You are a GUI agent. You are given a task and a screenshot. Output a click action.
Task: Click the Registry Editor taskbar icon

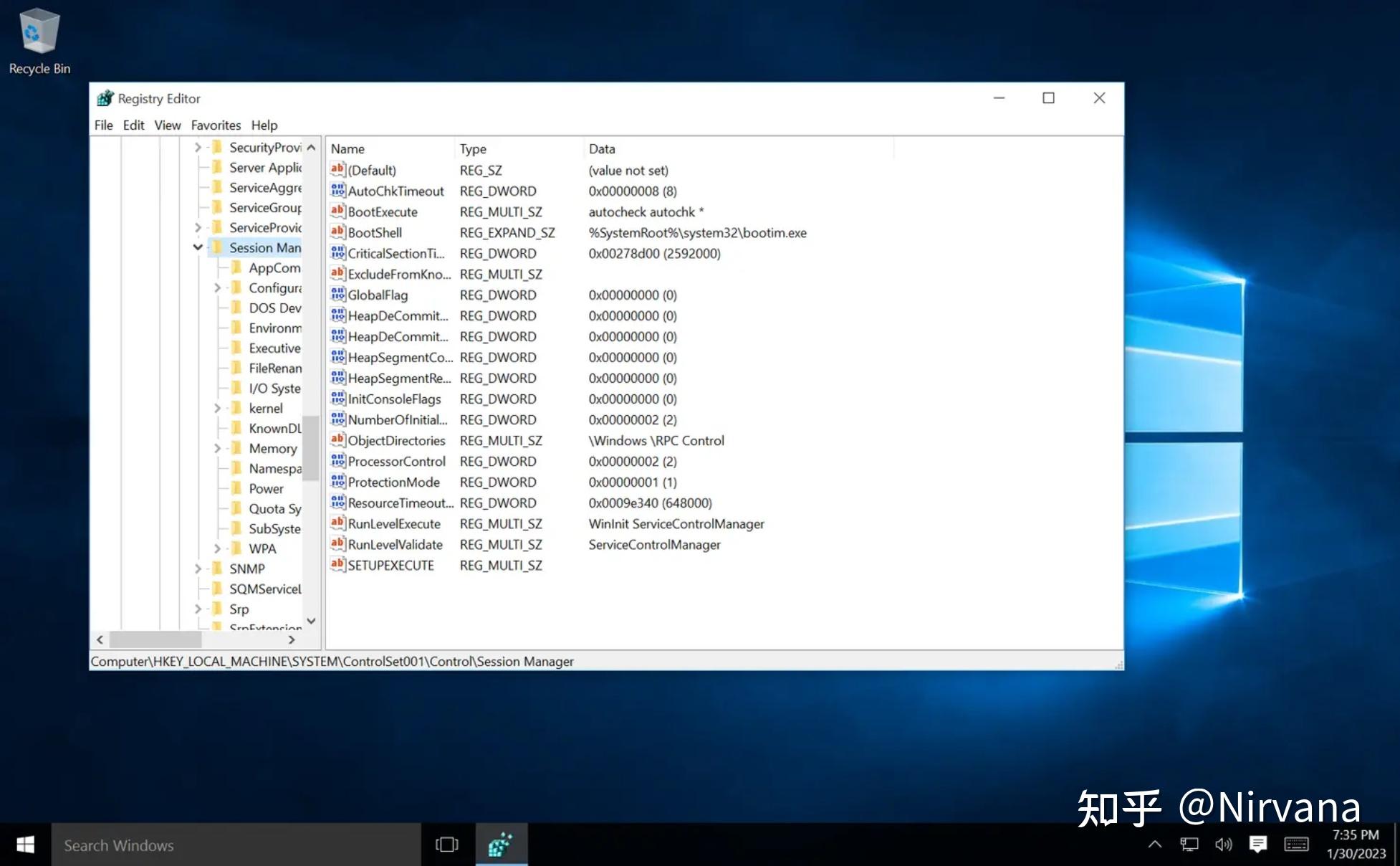(501, 844)
